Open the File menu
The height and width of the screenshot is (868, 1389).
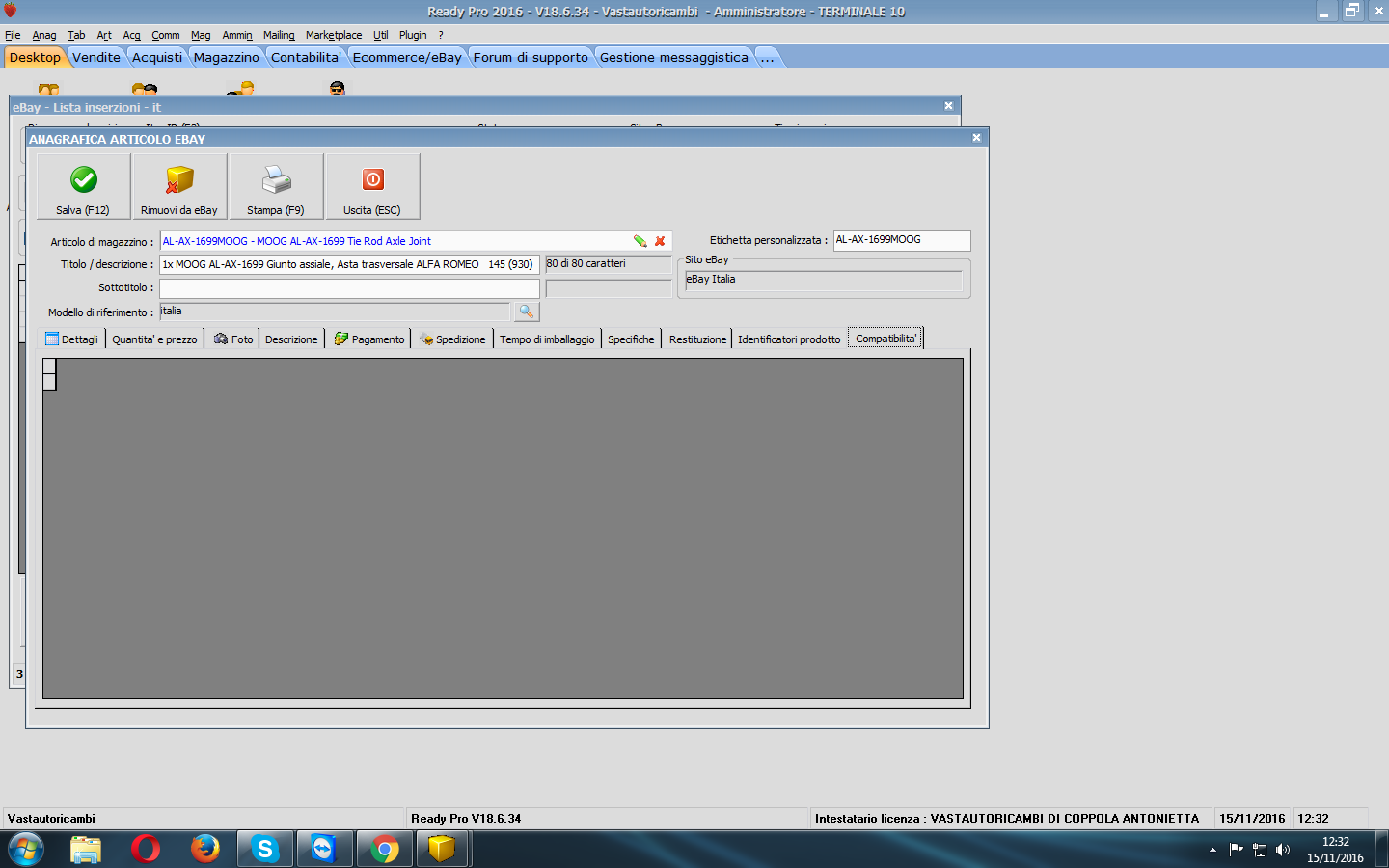tap(13, 35)
